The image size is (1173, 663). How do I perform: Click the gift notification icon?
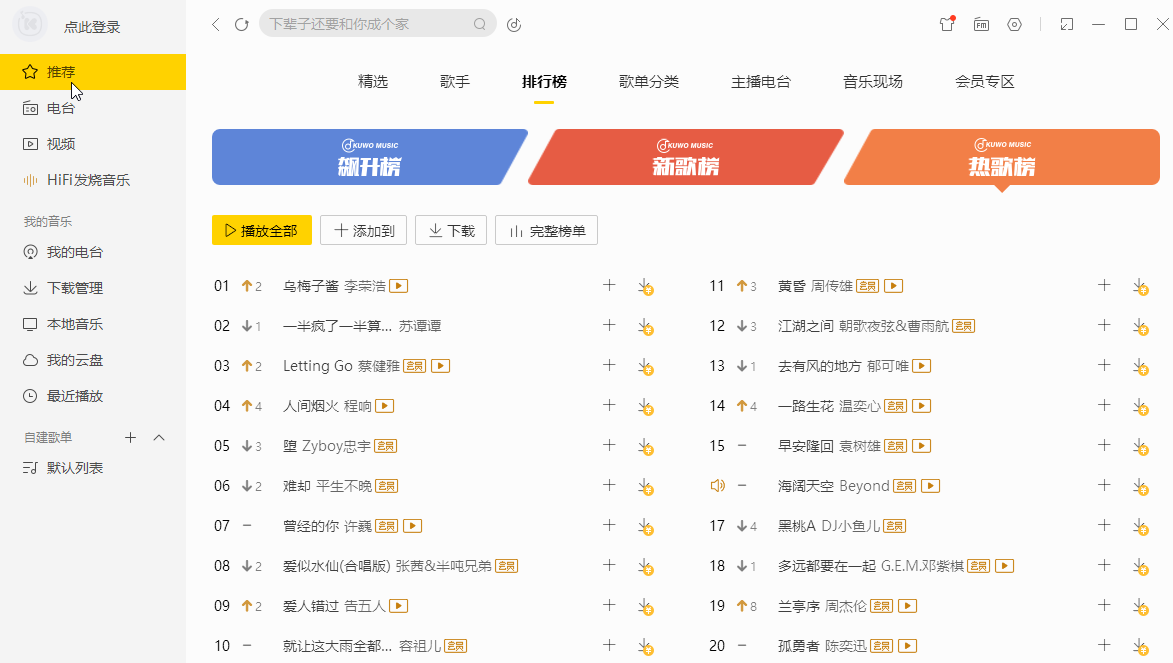[x=946, y=24]
